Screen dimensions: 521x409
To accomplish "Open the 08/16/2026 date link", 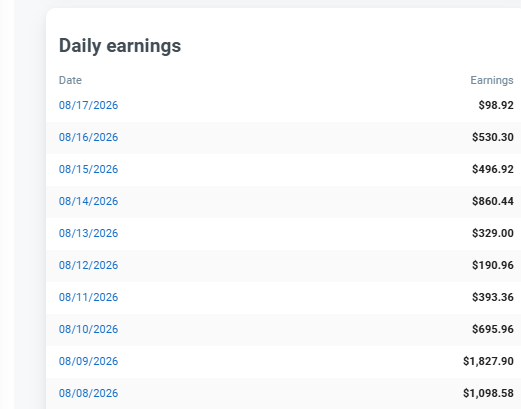I will click(88, 137).
